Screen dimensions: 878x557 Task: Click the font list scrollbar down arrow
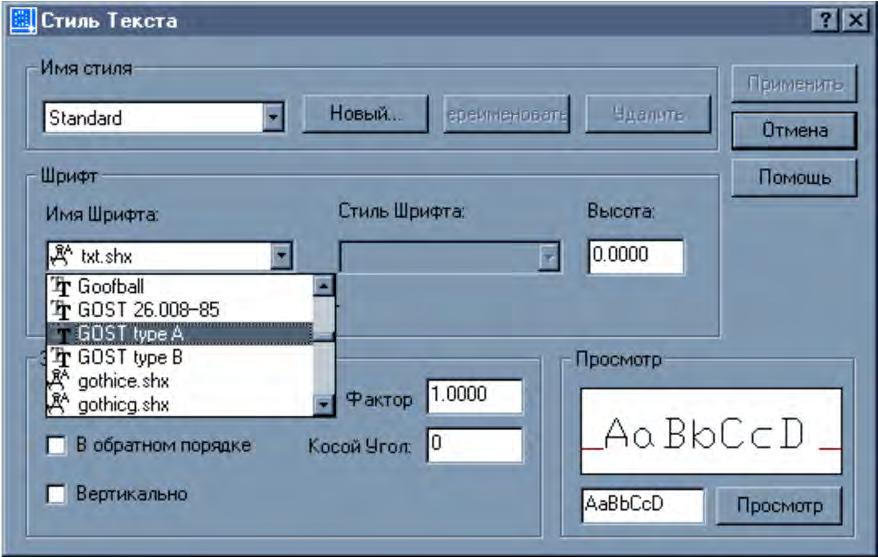coord(324,404)
